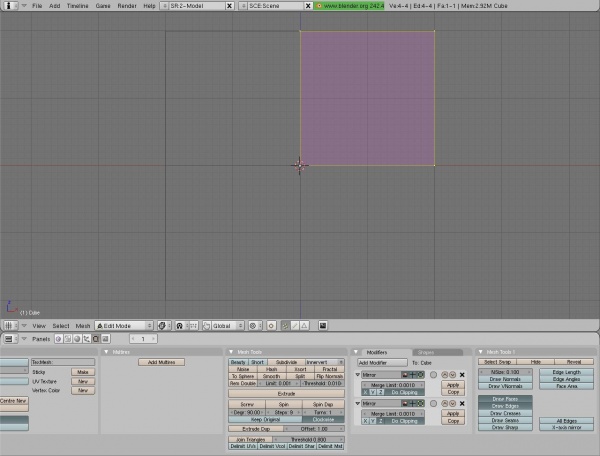This screenshot has width=600, height=456.
Task: Toggle Draw Edges option
Action: pos(505,406)
